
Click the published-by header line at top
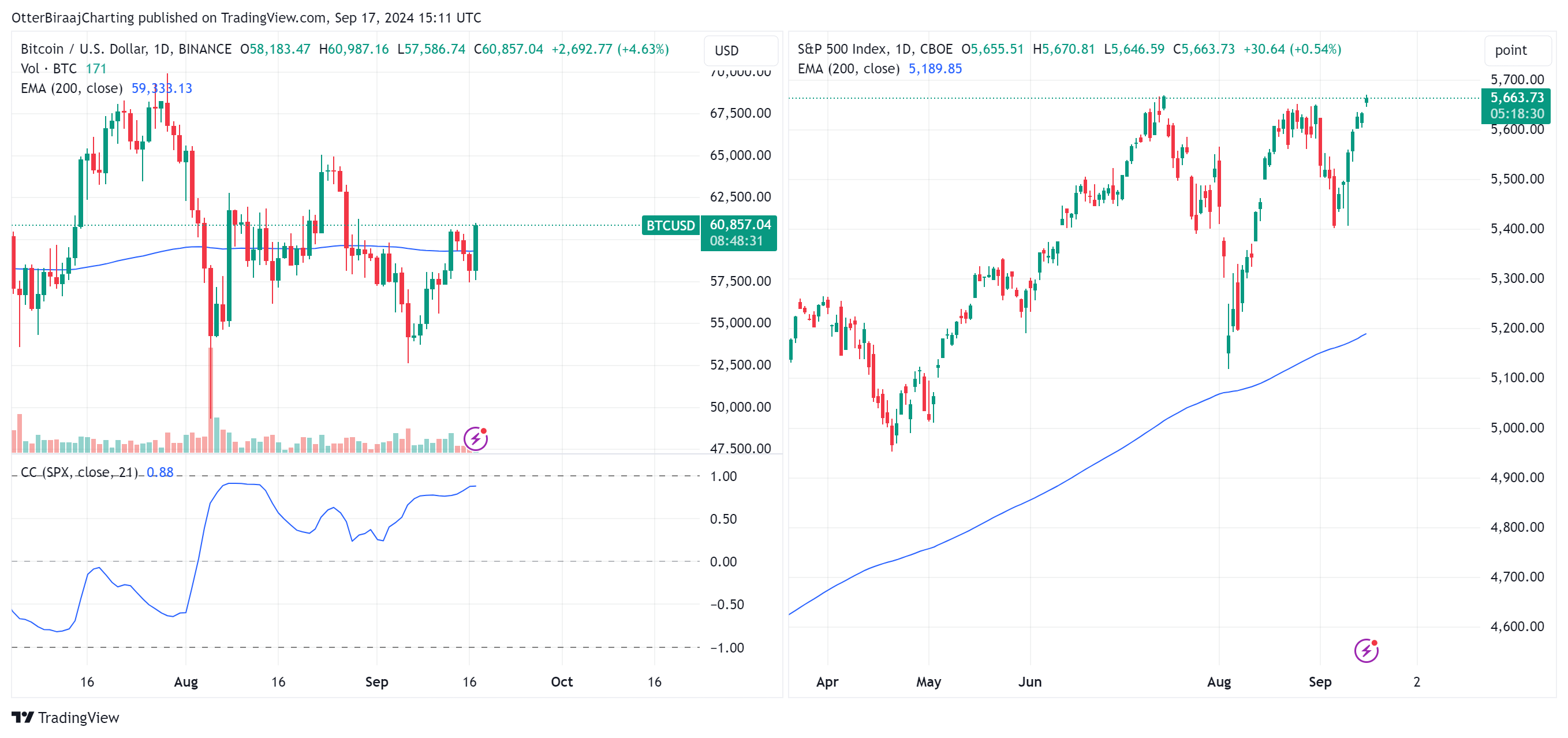[x=246, y=18]
